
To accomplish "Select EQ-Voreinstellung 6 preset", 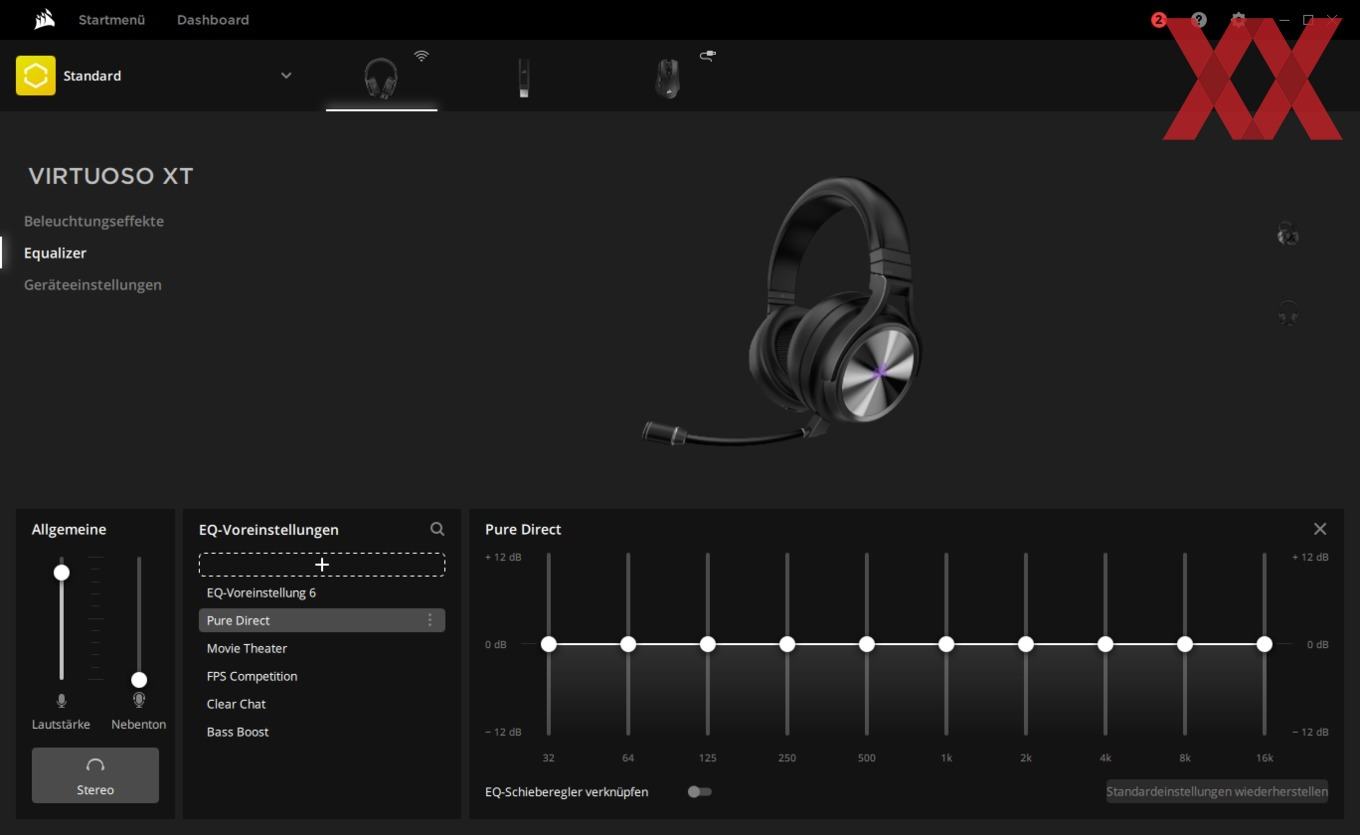I will pos(322,593).
